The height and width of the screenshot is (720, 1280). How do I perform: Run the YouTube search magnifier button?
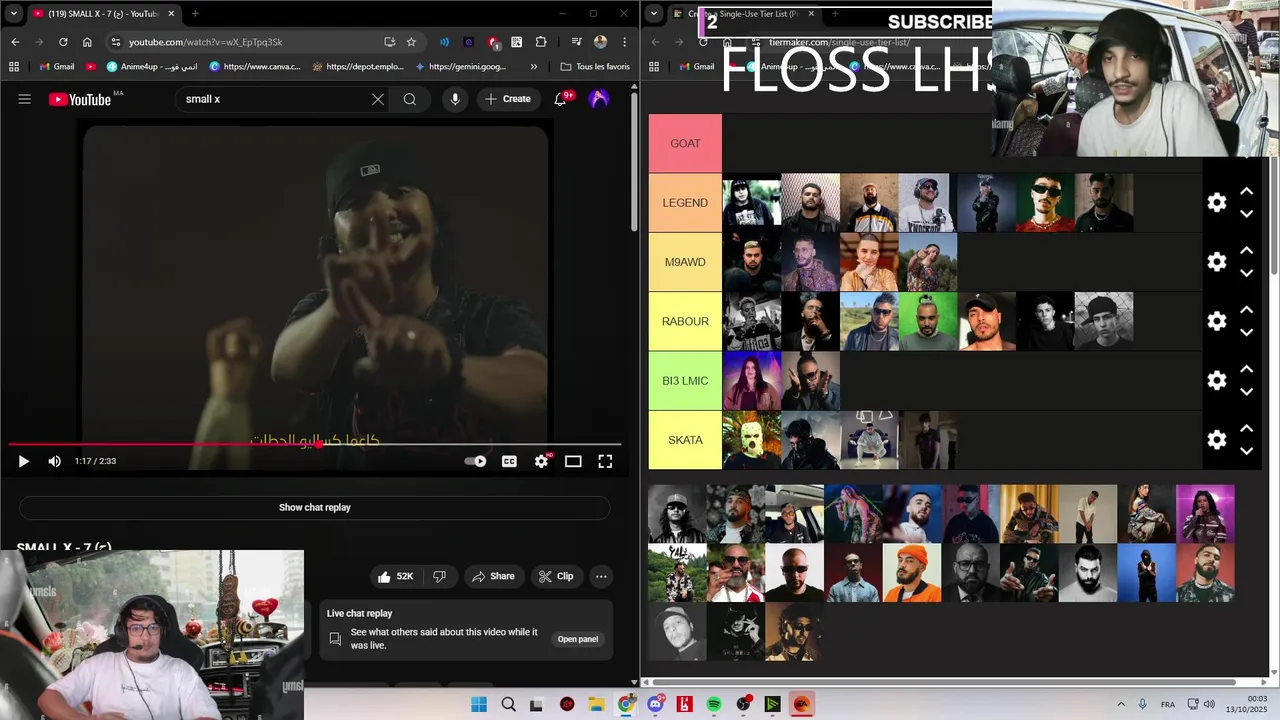tap(410, 99)
